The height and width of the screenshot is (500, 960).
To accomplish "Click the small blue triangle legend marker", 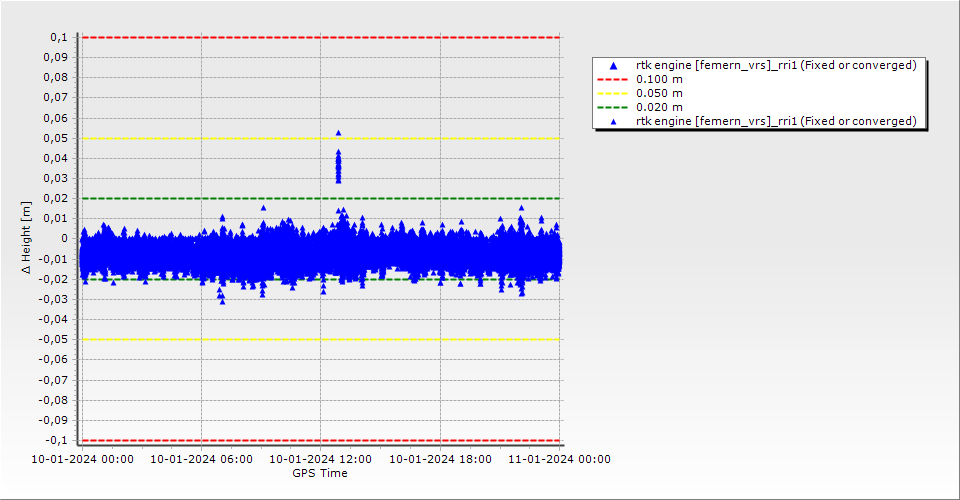I will (614, 121).
